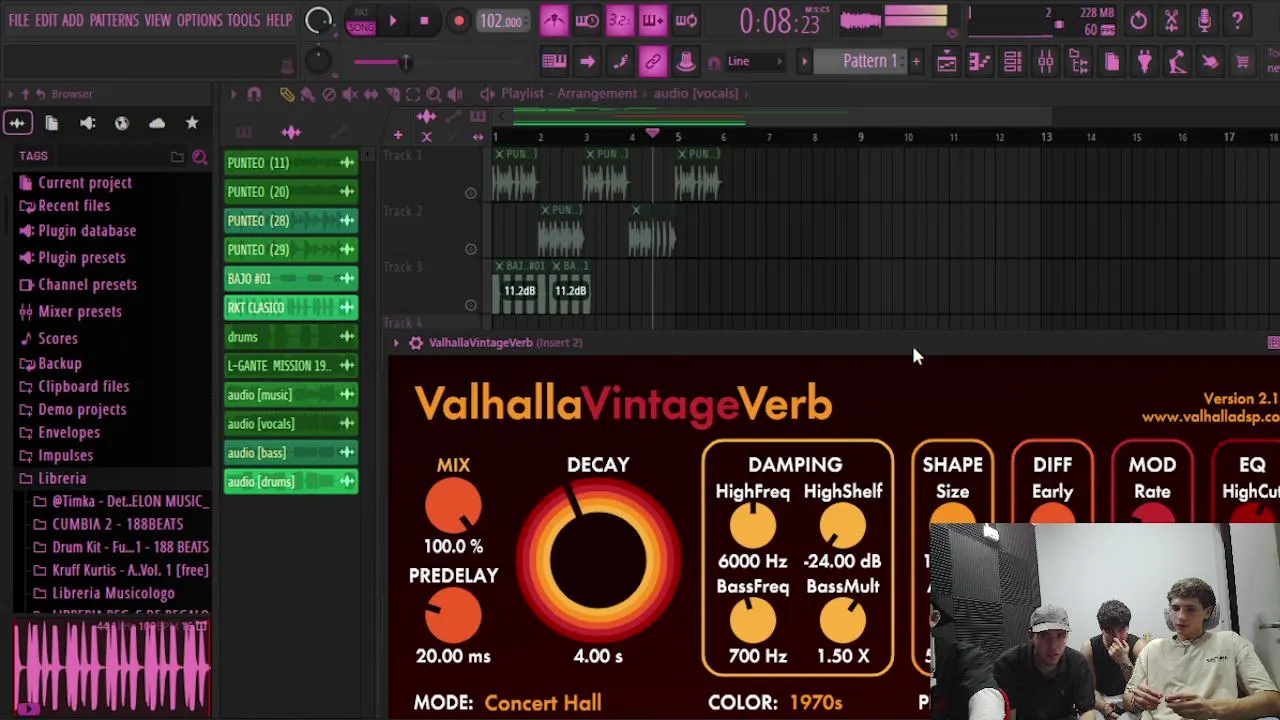Open the ValhallaVintageVerb plugin menu arrow

(x=396, y=343)
